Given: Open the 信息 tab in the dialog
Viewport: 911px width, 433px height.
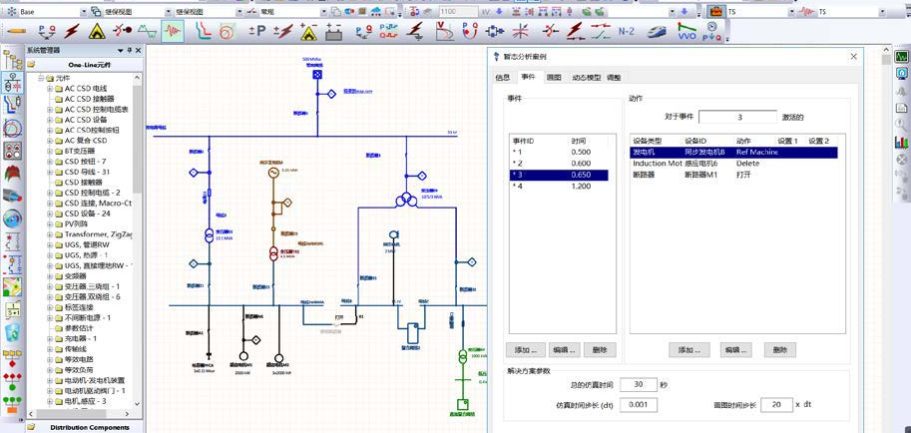Looking at the screenshot, I should tap(503, 77).
